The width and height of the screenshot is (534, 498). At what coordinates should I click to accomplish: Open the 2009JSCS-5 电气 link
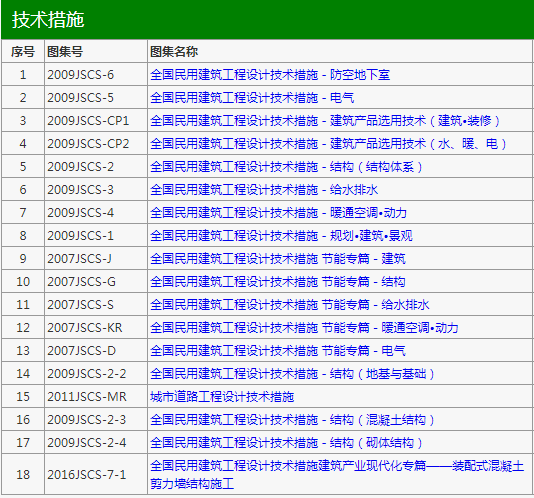tap(252, 98)
